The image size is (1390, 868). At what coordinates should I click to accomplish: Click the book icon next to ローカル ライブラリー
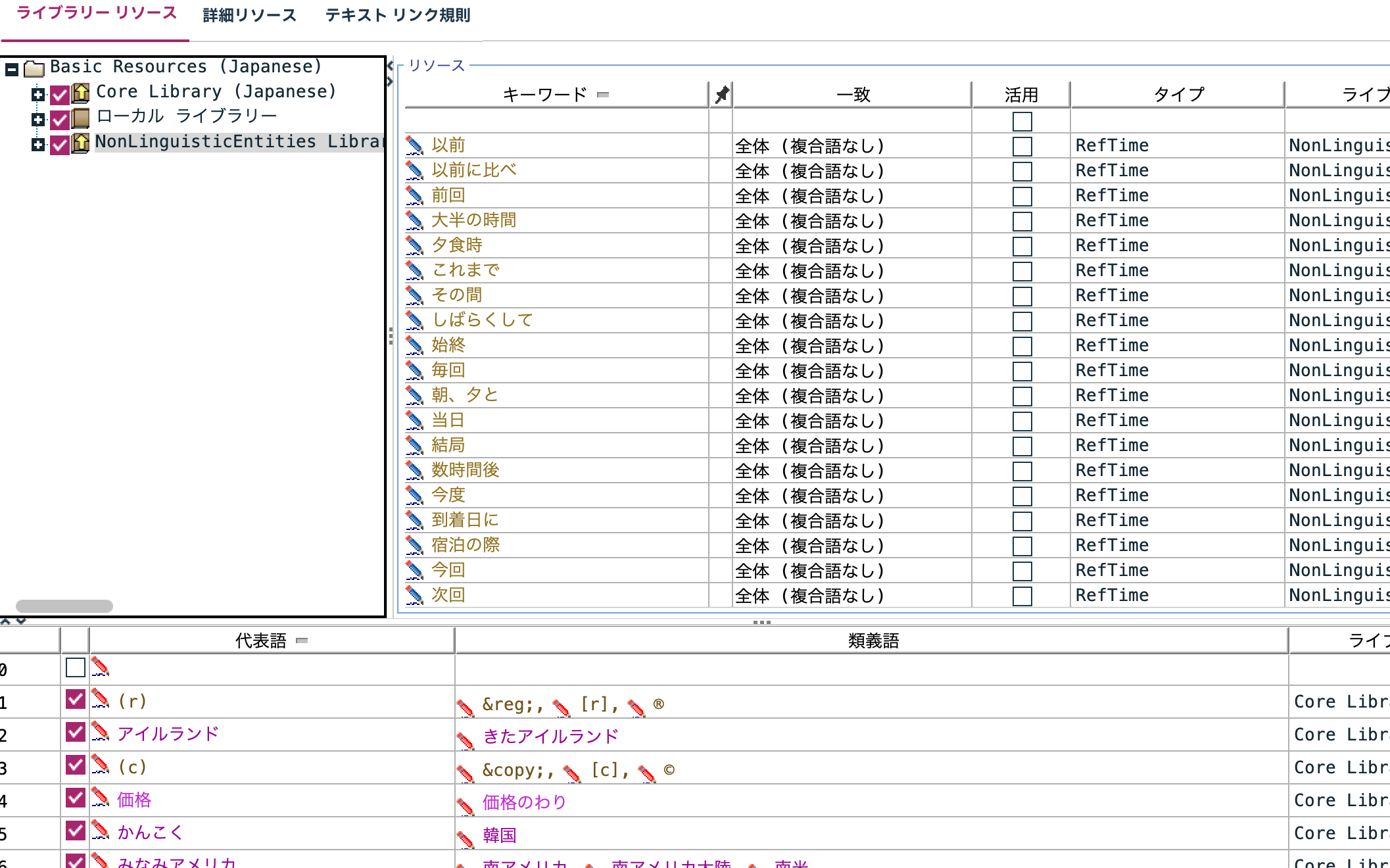click(x=80, y=116)
